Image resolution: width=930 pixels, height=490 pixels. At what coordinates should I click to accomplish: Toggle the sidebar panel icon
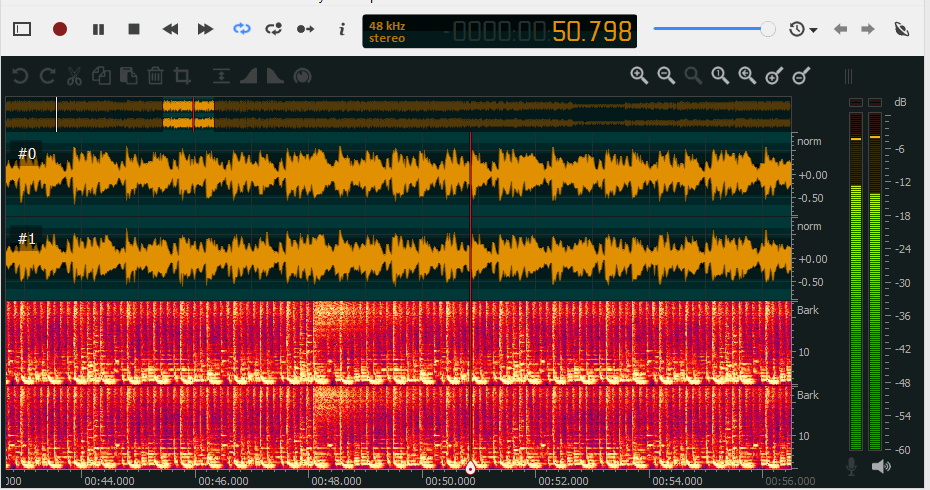pos(22,29)
